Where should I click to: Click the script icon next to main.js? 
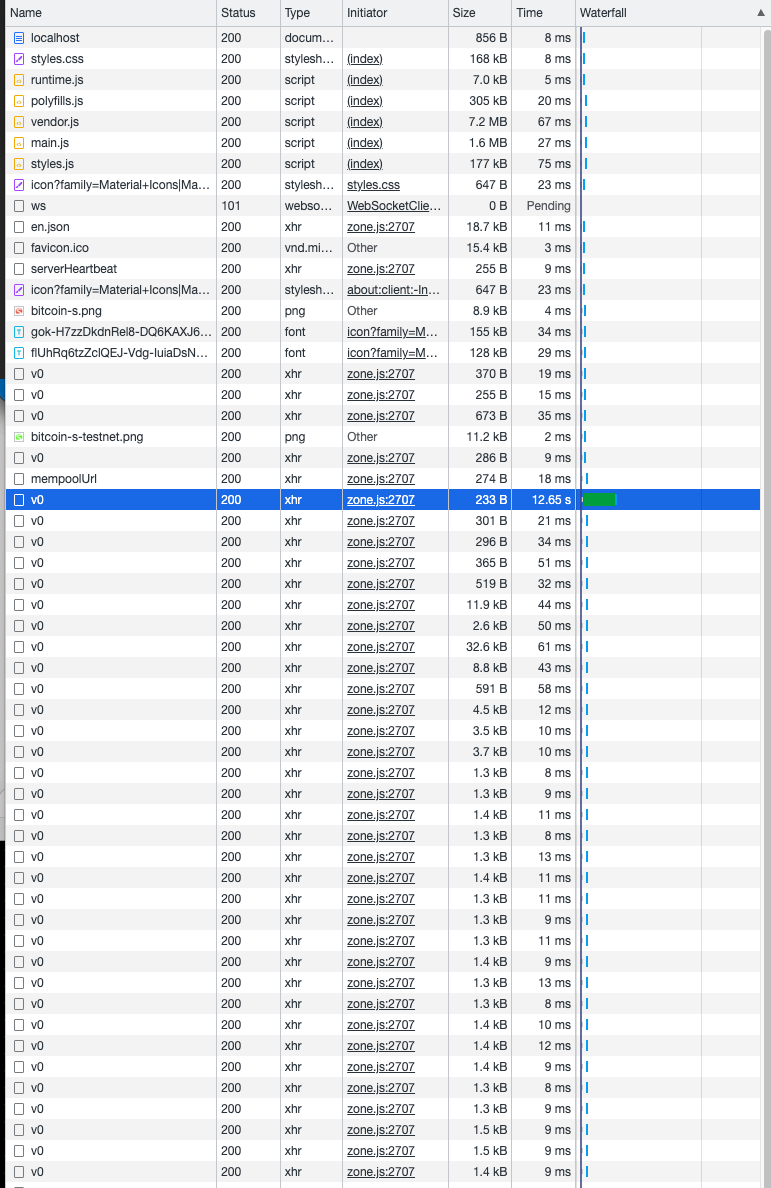[x=20, y=142]
